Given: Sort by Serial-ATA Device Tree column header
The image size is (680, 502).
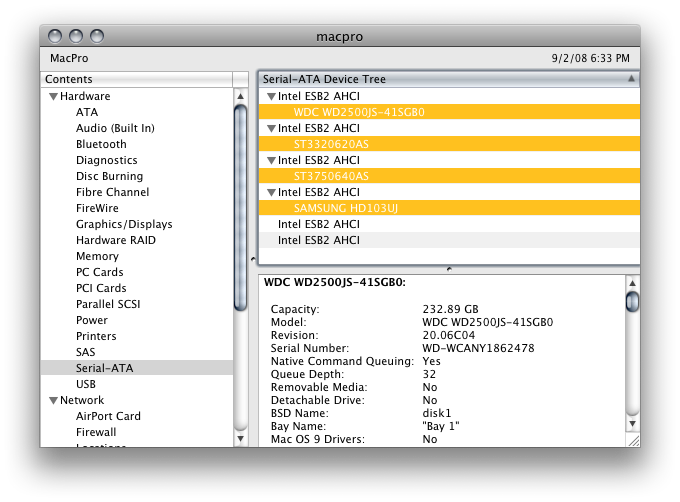Looking at the screenshot, I should 448,79.
